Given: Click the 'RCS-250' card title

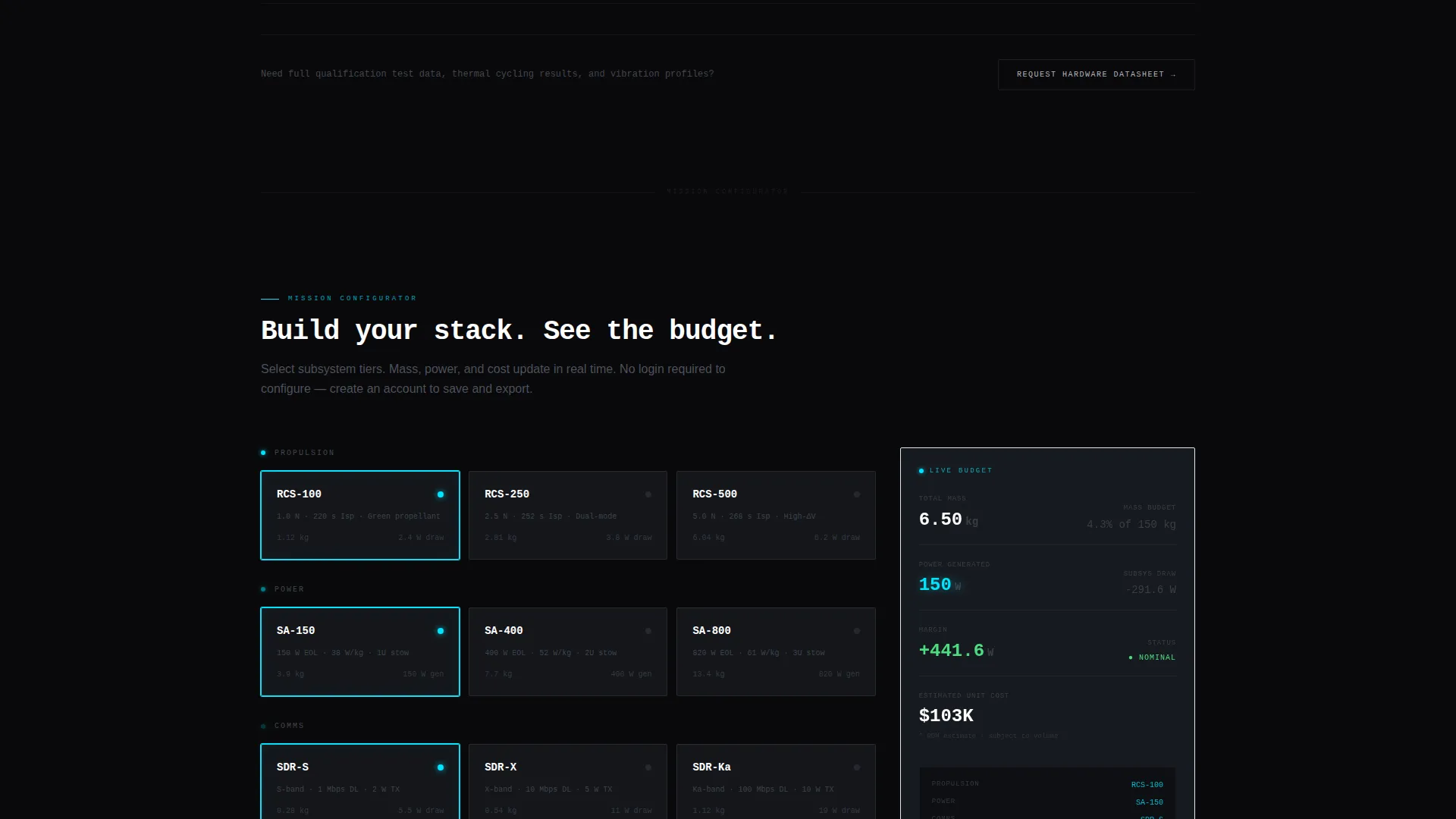Looking at the screenshot, I should 507,494.
